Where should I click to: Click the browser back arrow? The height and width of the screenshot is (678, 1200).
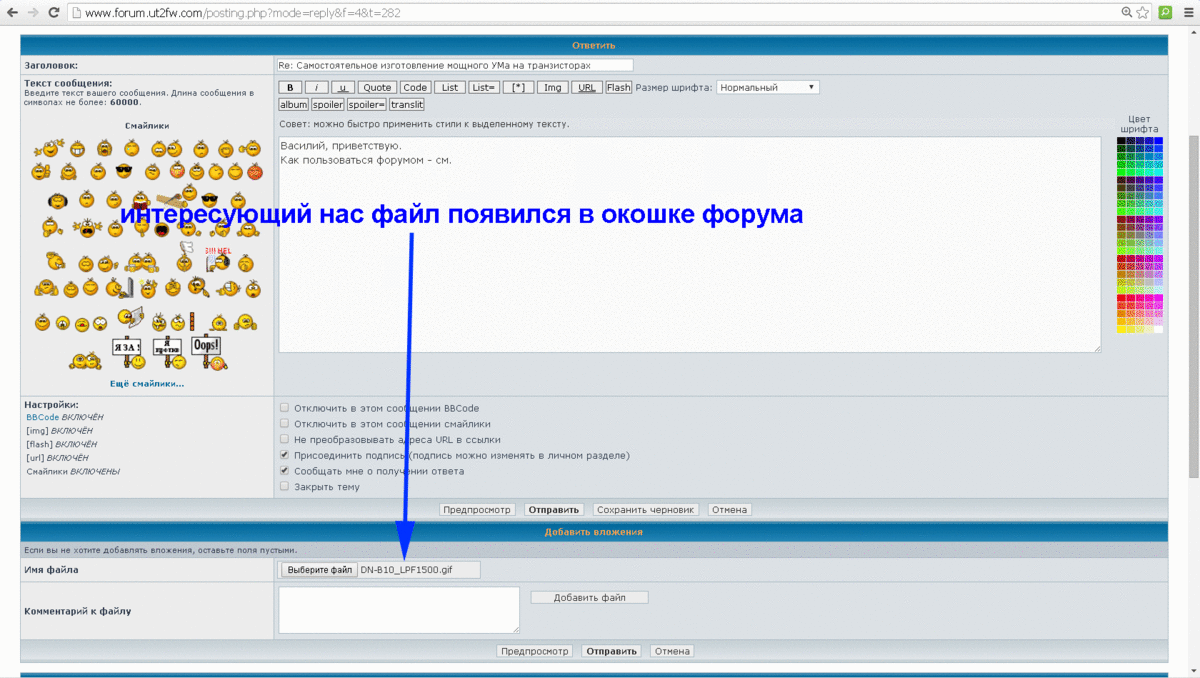(x=12, y=13)
